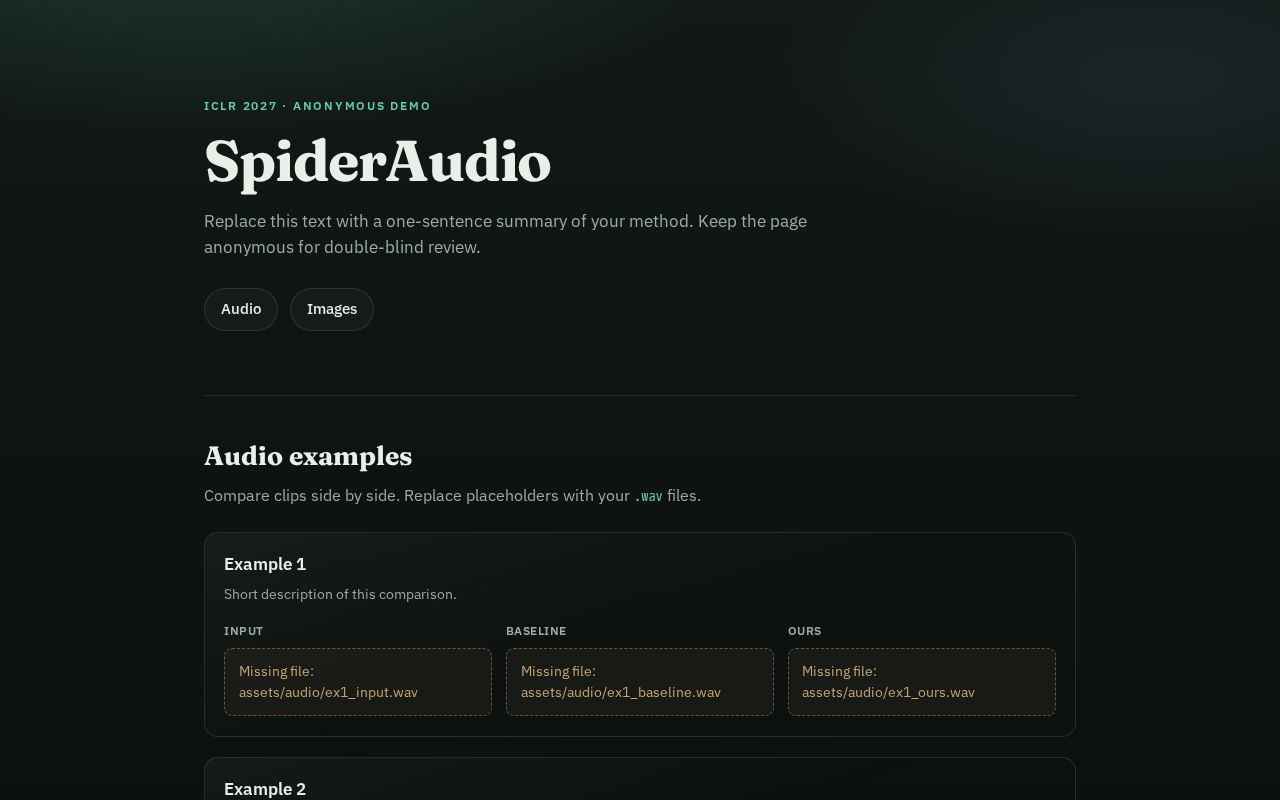Click the missing ex1_input.wav placeholder box
1280x800 pixels.
pos(358,682)
